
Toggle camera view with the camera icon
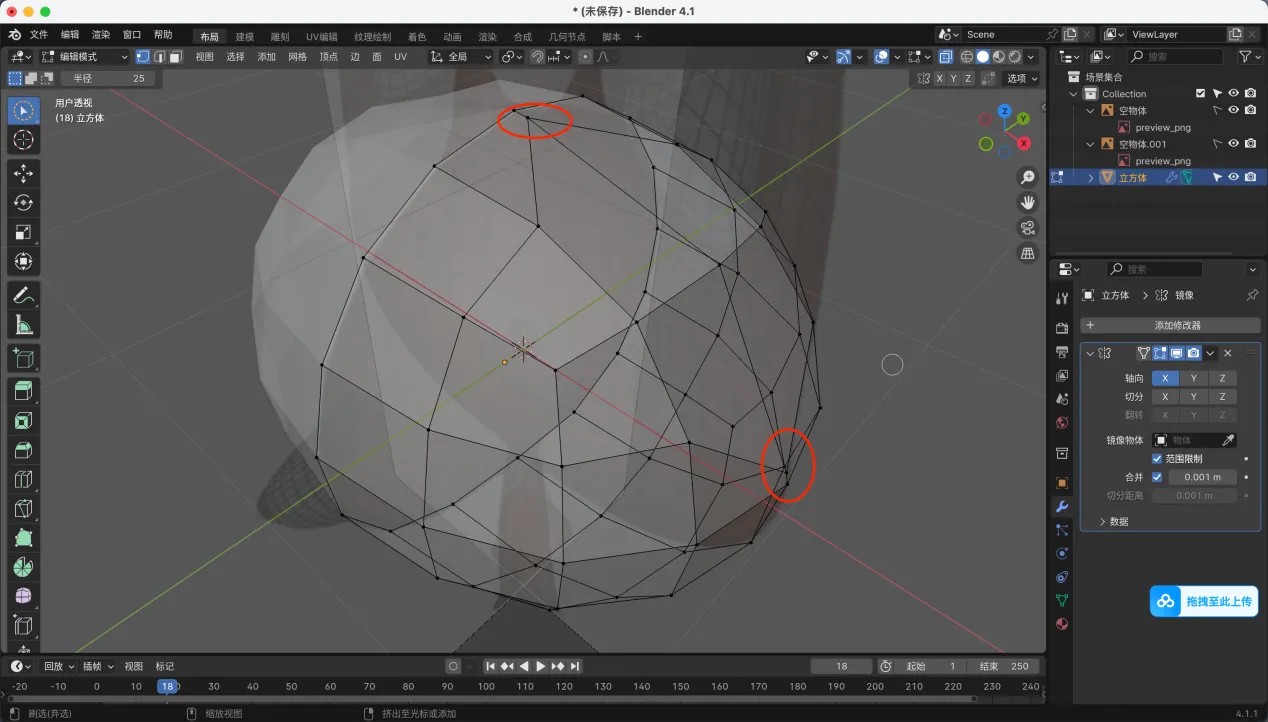(1027, 228)
